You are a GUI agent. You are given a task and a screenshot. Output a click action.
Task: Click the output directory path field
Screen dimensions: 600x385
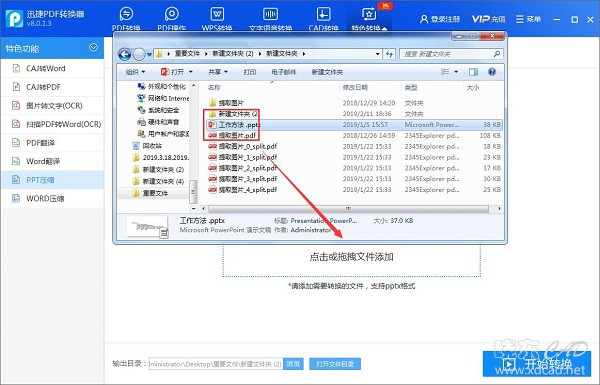pos(215,364)
